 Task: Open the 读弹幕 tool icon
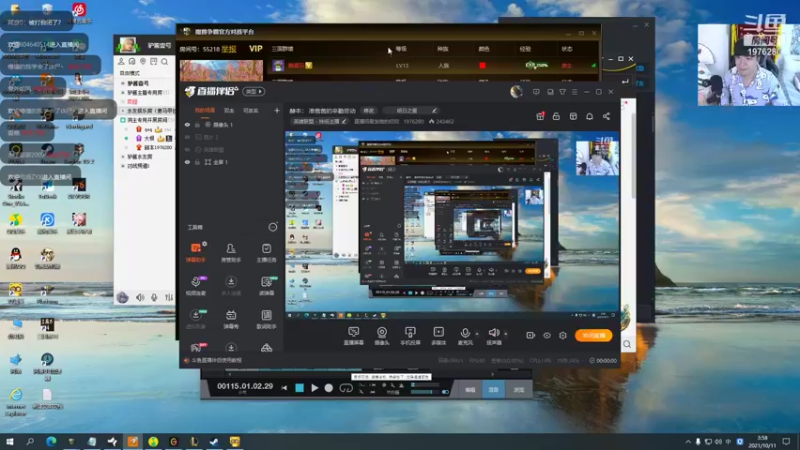pyautogui.click(x=266, y=286)
